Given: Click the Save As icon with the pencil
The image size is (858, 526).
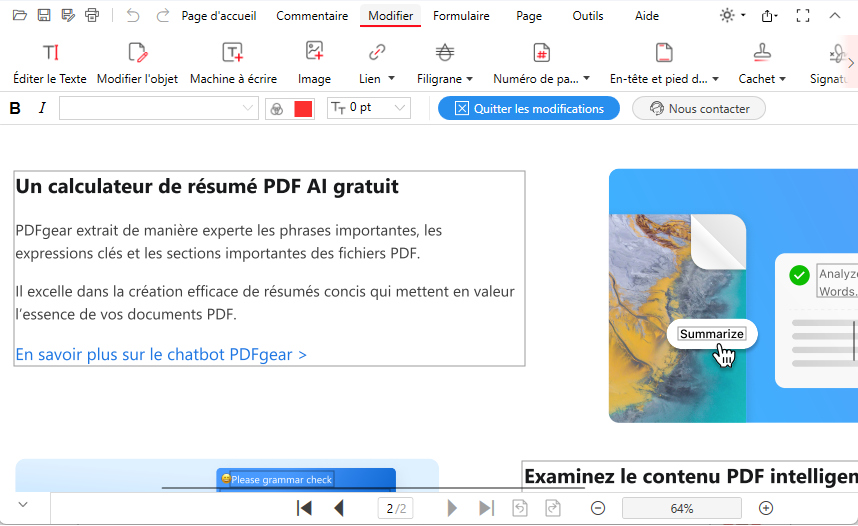Looking at the screenshot, I should [x=68, y=15].
